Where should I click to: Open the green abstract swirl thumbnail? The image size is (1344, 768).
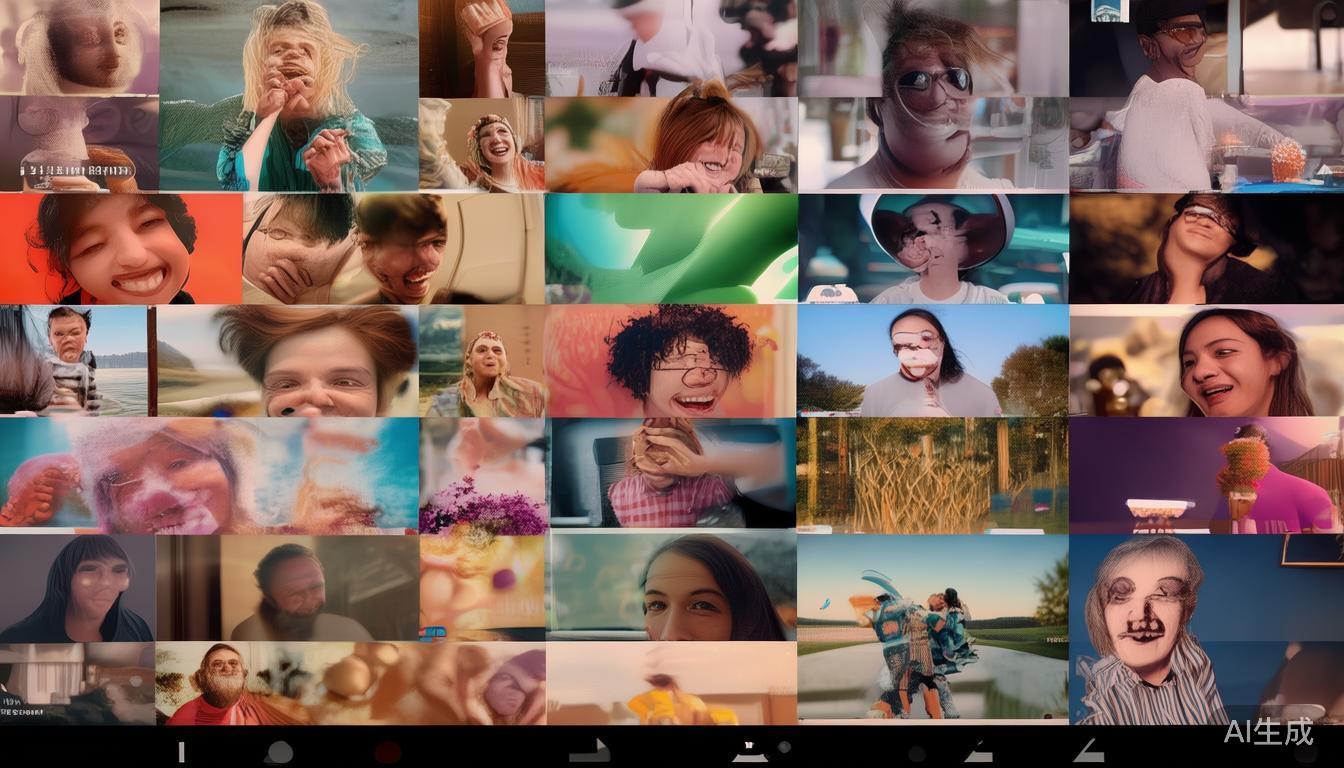pyautogui.click(x=671, y=248)
